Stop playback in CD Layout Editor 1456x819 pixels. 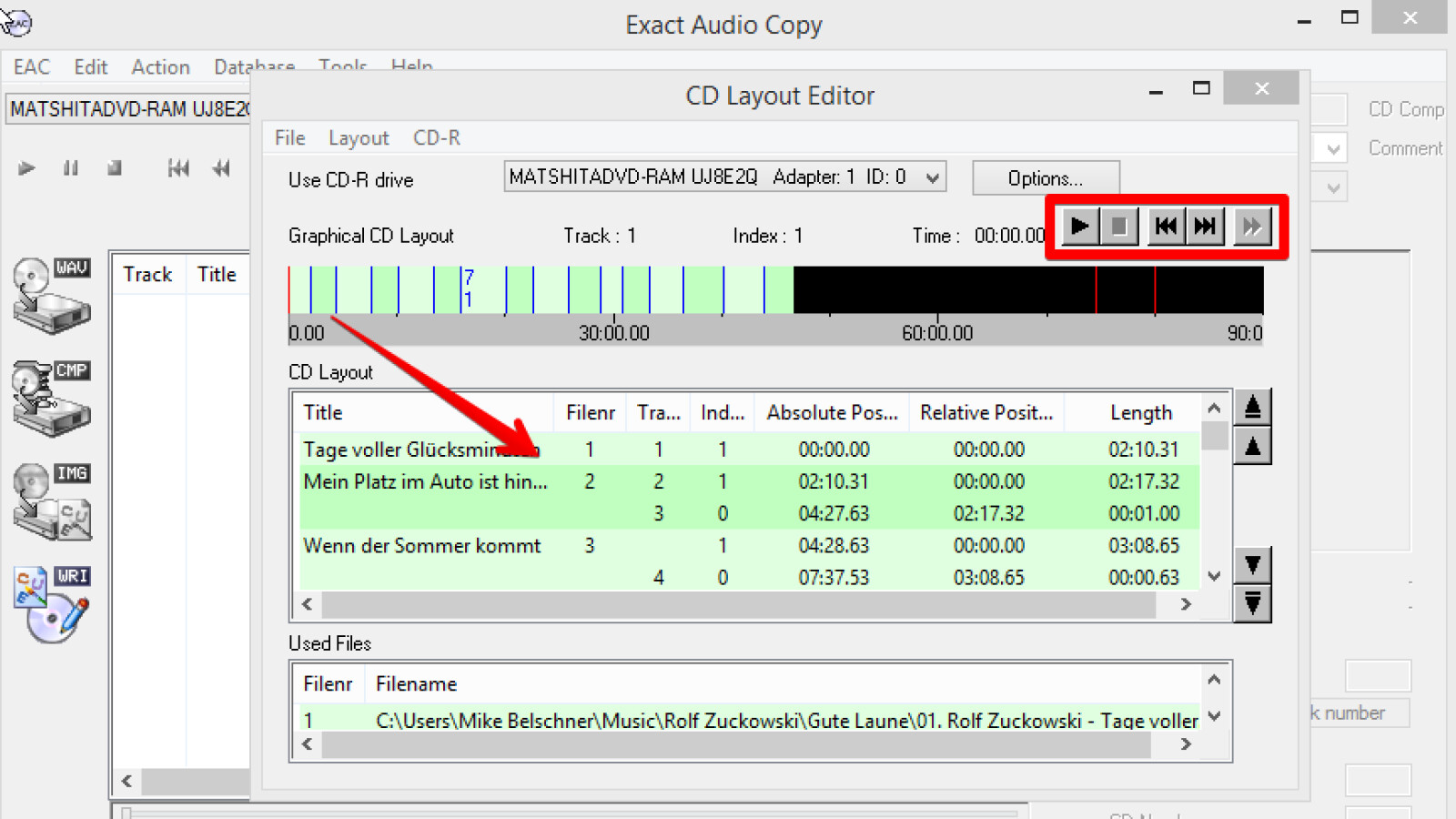tap(1119, 227)
